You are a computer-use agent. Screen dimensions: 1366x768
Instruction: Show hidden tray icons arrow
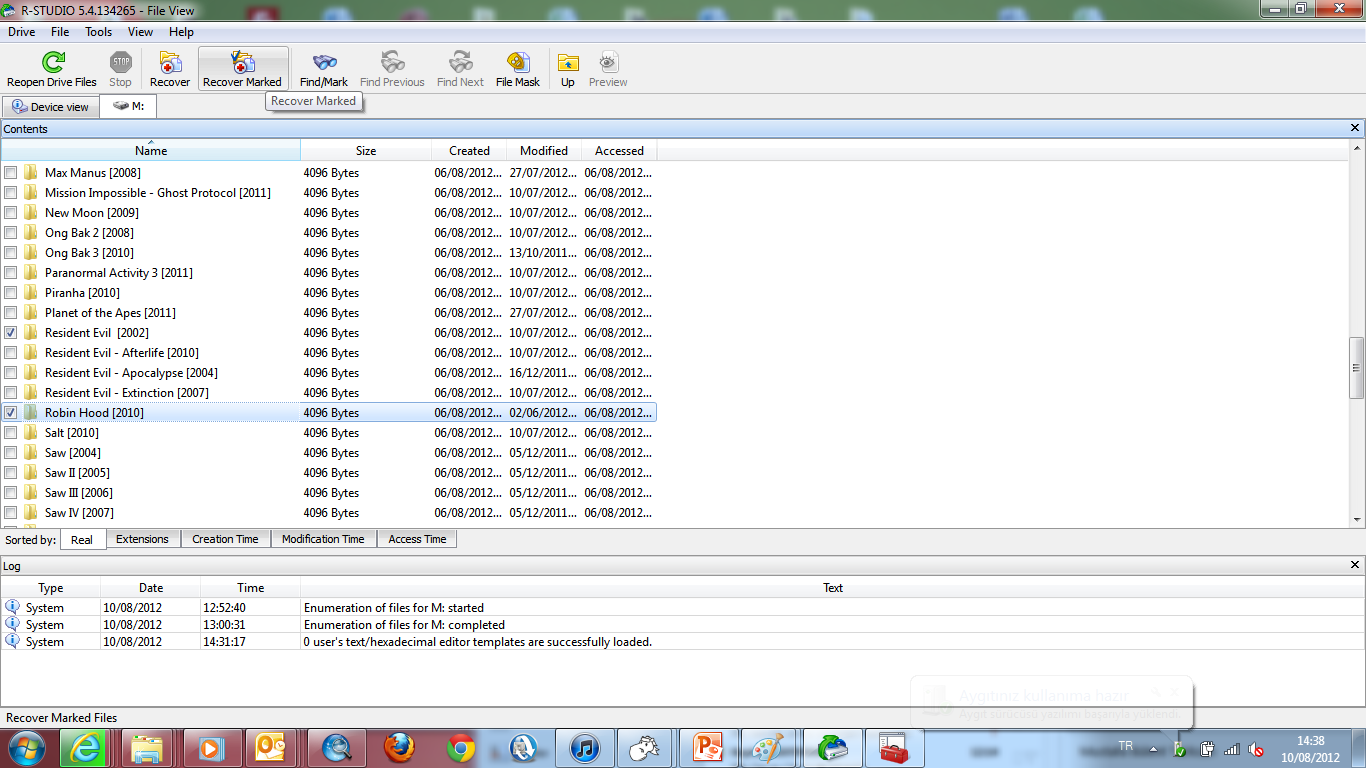[x=1153, y=748]
